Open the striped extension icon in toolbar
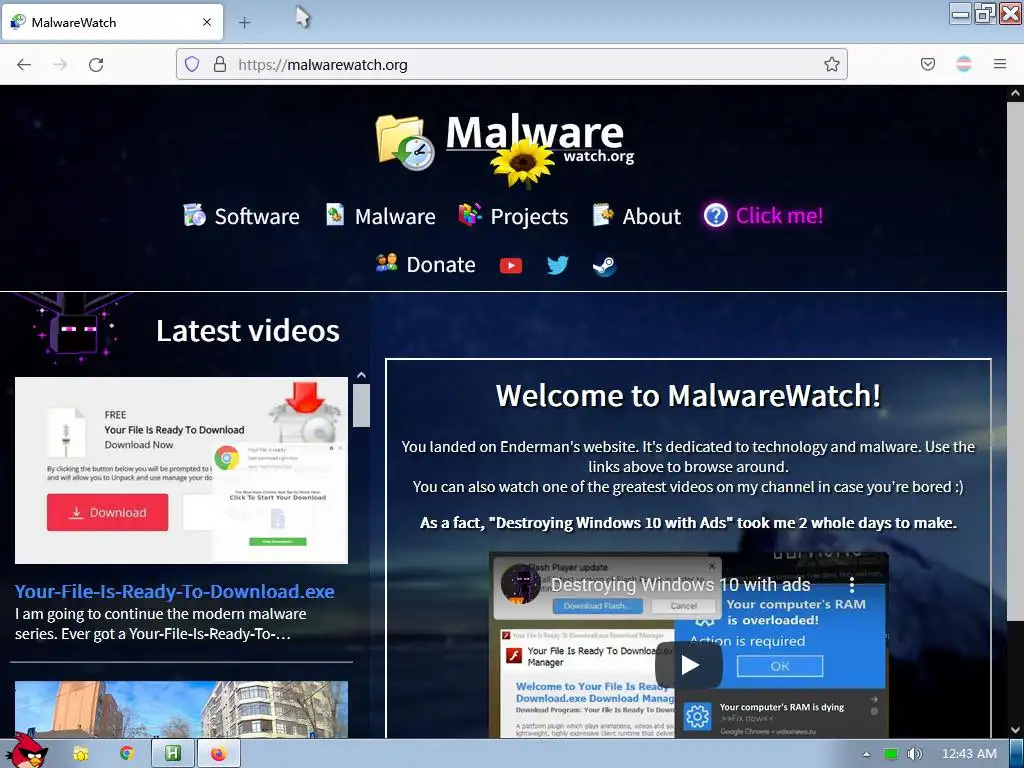1024x768 pixels. click(963, 64)
